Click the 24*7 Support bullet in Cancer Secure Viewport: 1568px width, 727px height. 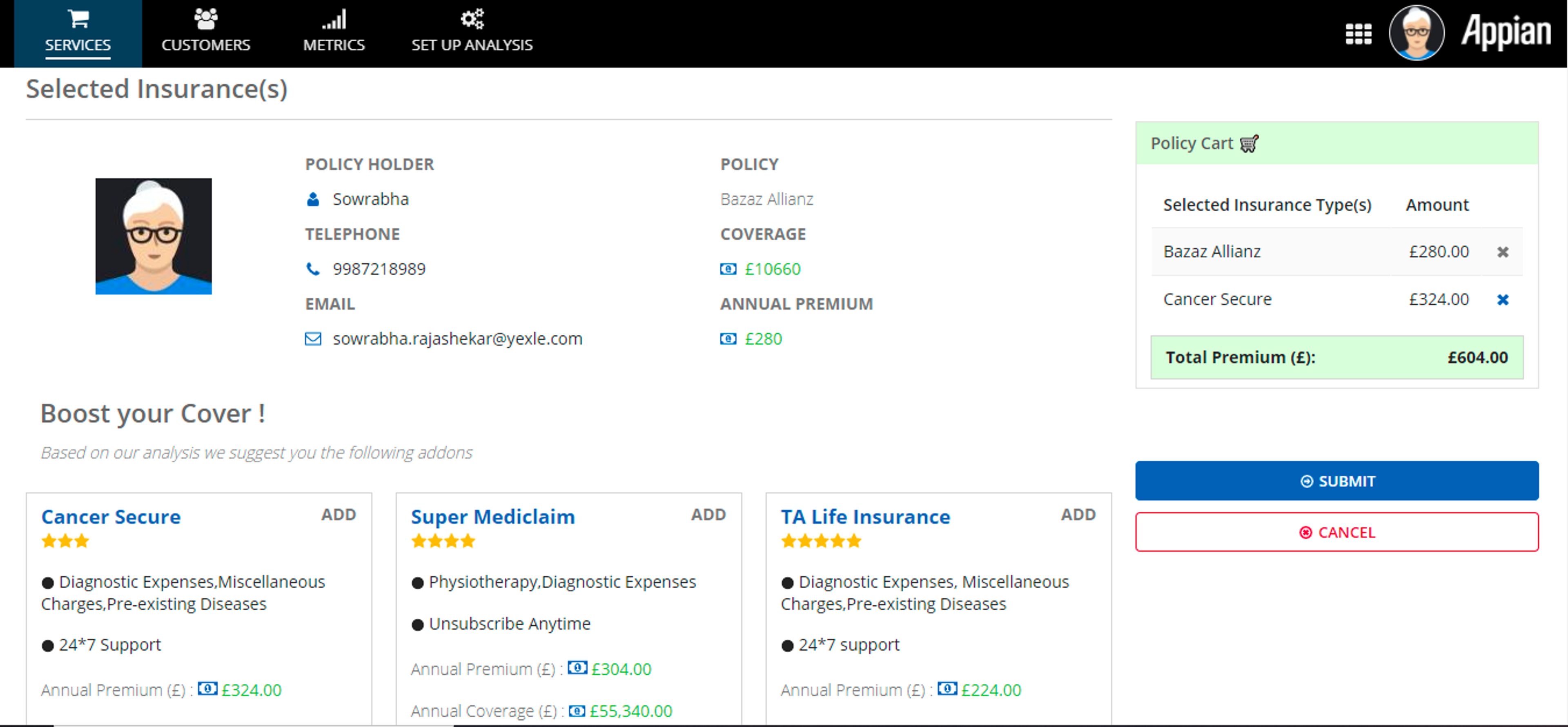click(x=101, y=645)
